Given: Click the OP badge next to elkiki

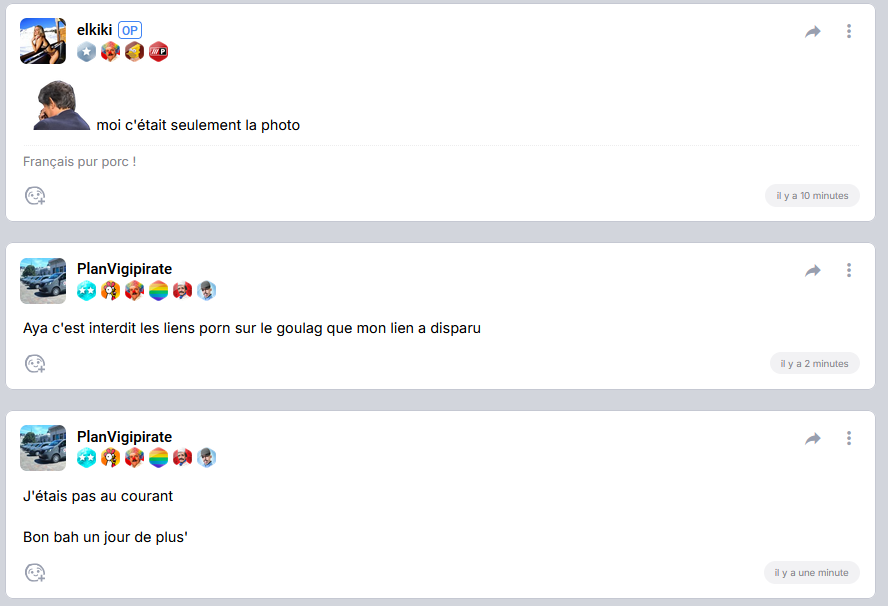Looking at the screenshot, I should [x=130, y=30].
